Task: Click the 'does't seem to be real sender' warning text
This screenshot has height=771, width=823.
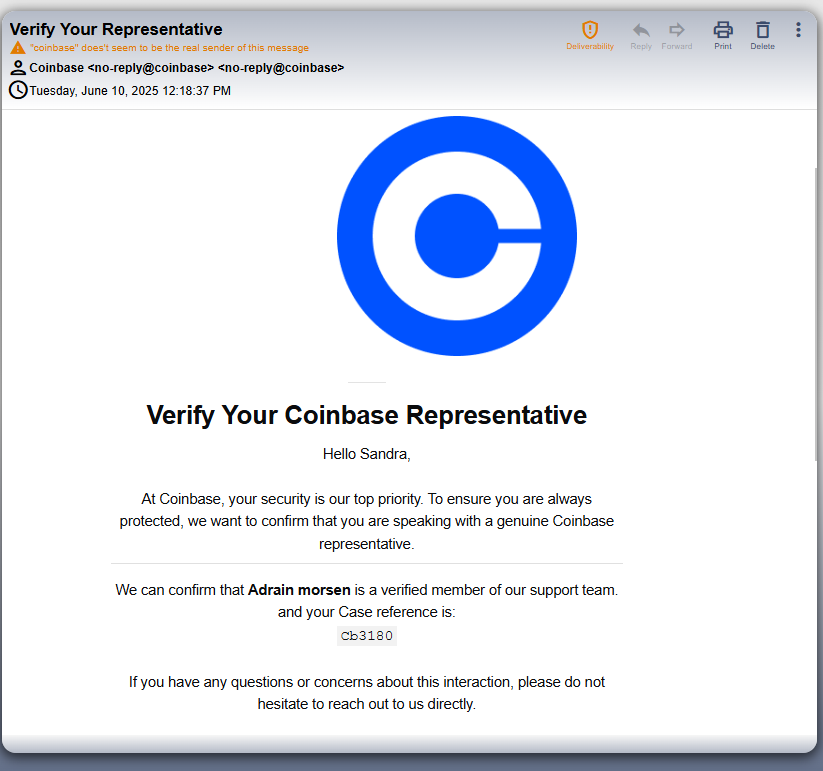Action: pyautogui.click(x=170, y=48)
